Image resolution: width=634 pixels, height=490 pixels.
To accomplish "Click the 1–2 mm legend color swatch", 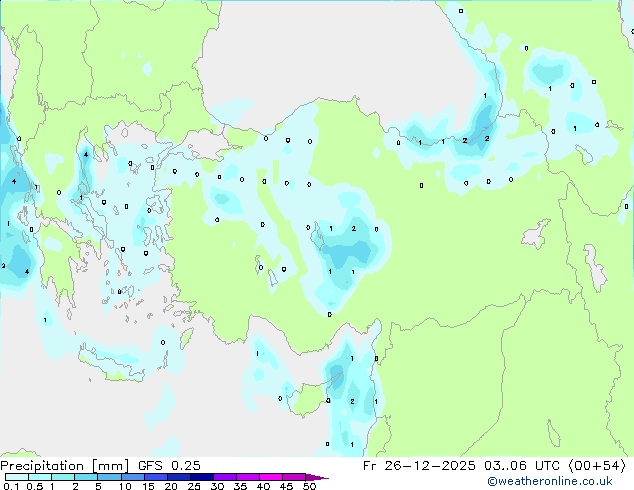I will click(63, 477).
